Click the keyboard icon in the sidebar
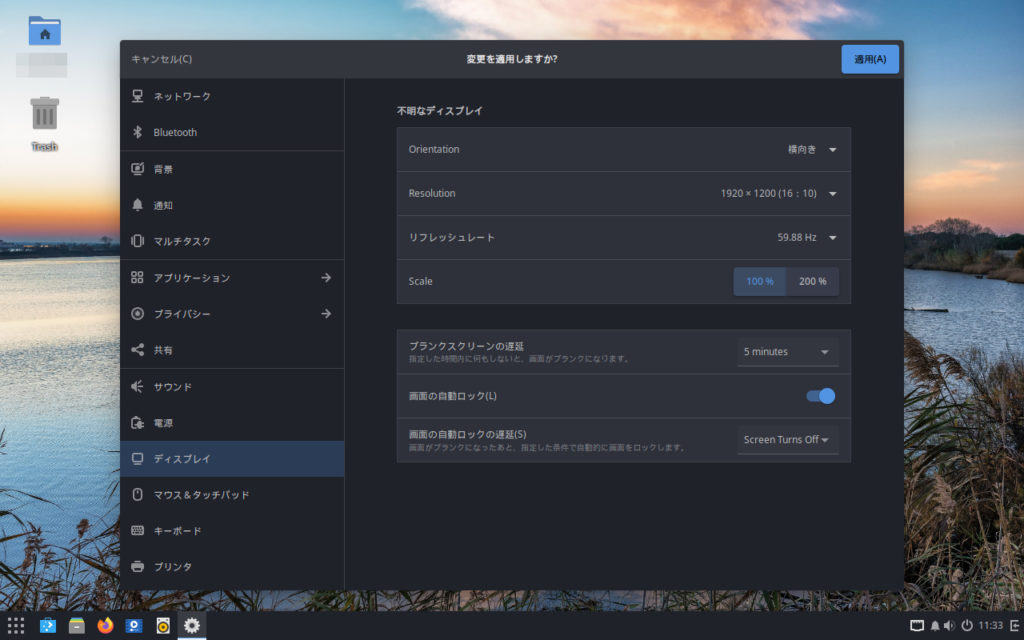Viewport: 1024px width, 640px height. click(x=138, y=530)
